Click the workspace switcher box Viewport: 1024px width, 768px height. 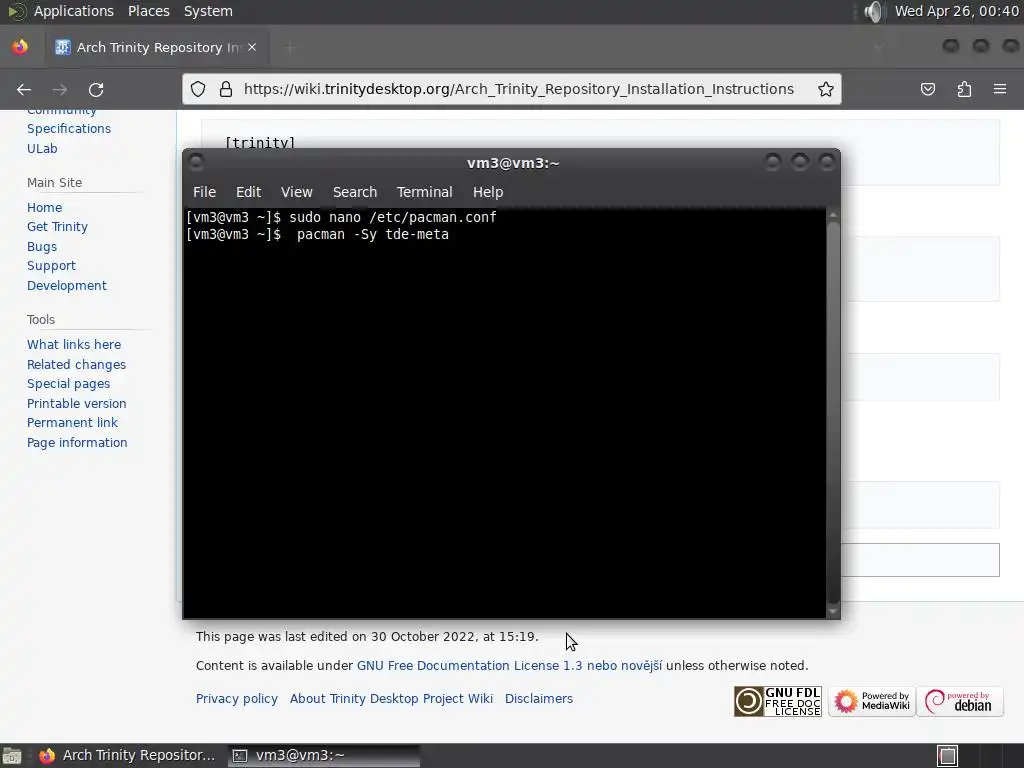947,756
